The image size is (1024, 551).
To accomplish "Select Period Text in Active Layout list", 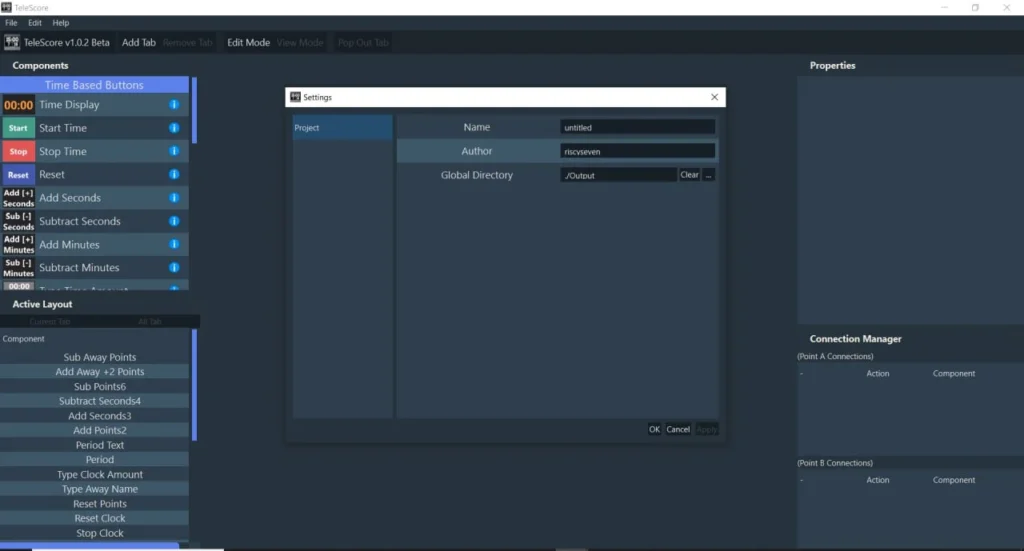I will pyautogui.click(x=99, y=445).
